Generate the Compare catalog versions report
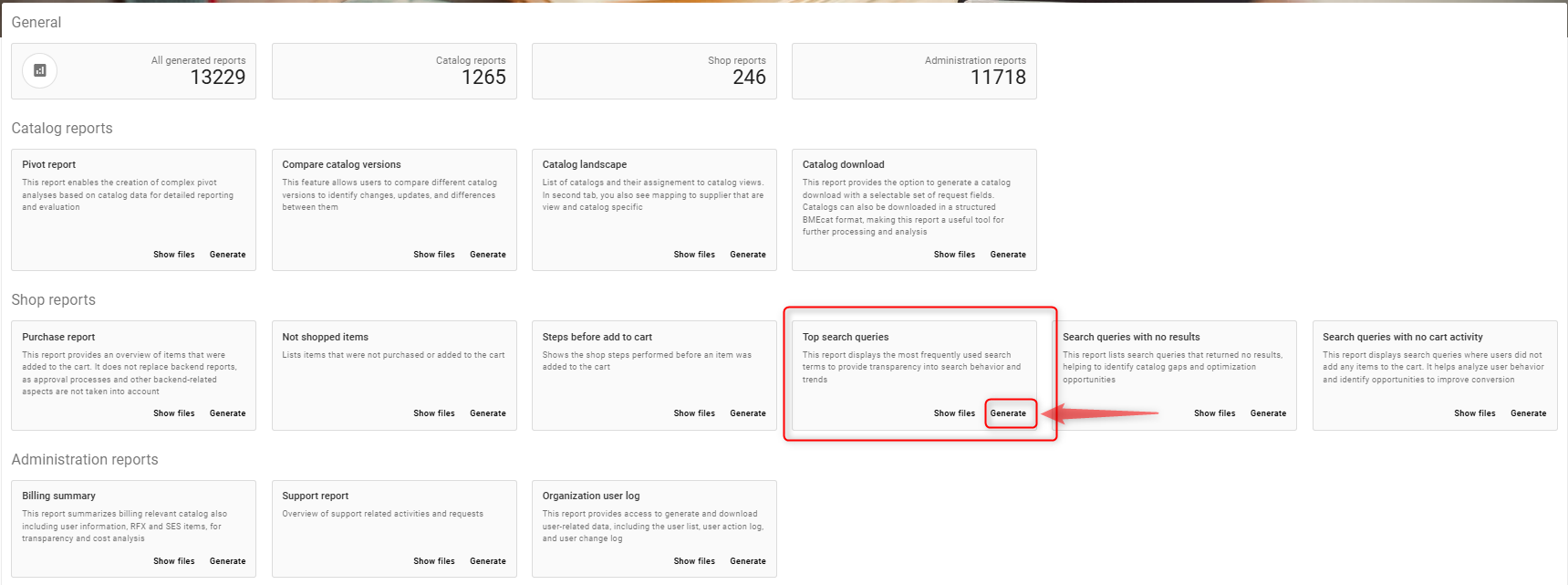Viewport: 1568px width, 585px height. pos(487,255)
